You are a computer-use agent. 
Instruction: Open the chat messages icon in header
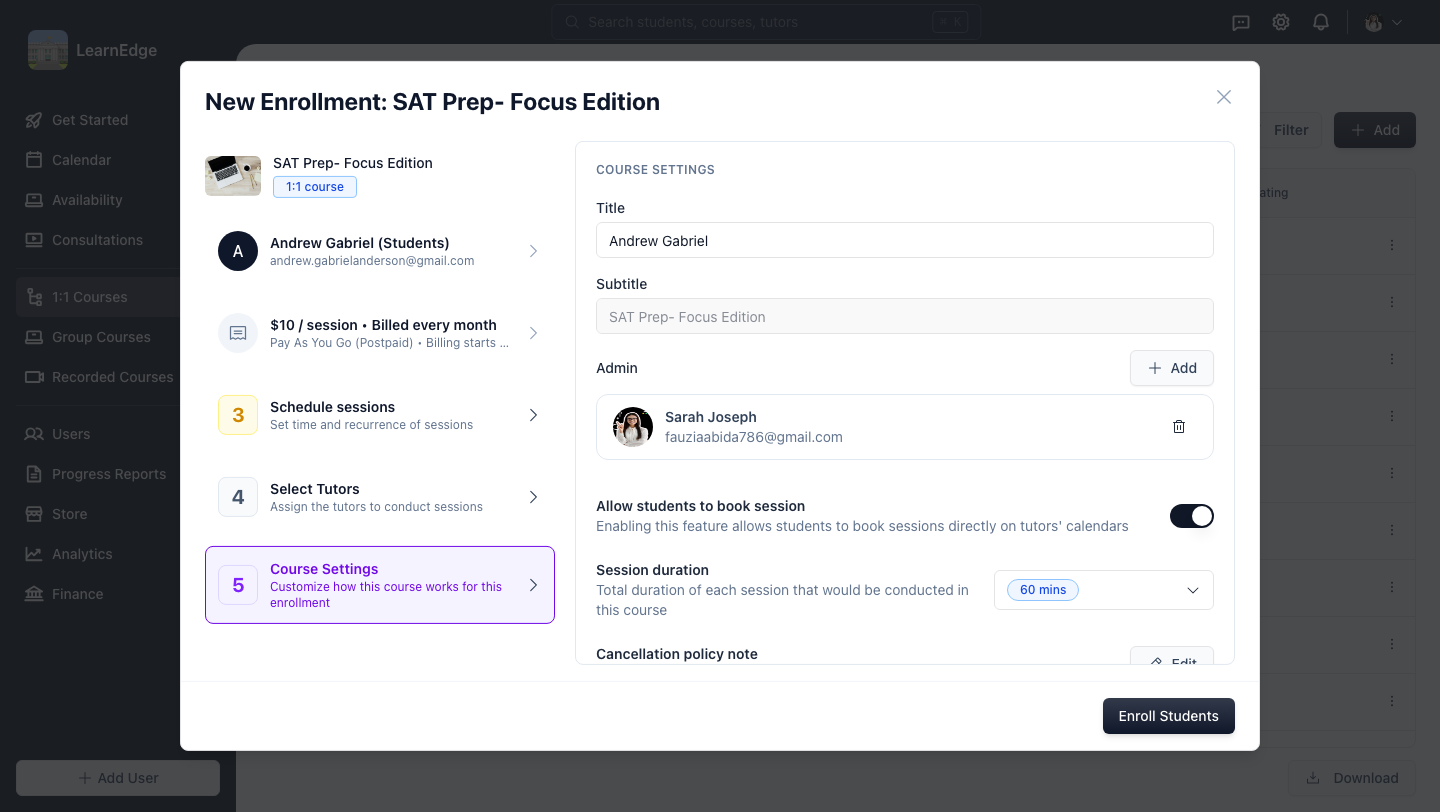coord(1241,22)
